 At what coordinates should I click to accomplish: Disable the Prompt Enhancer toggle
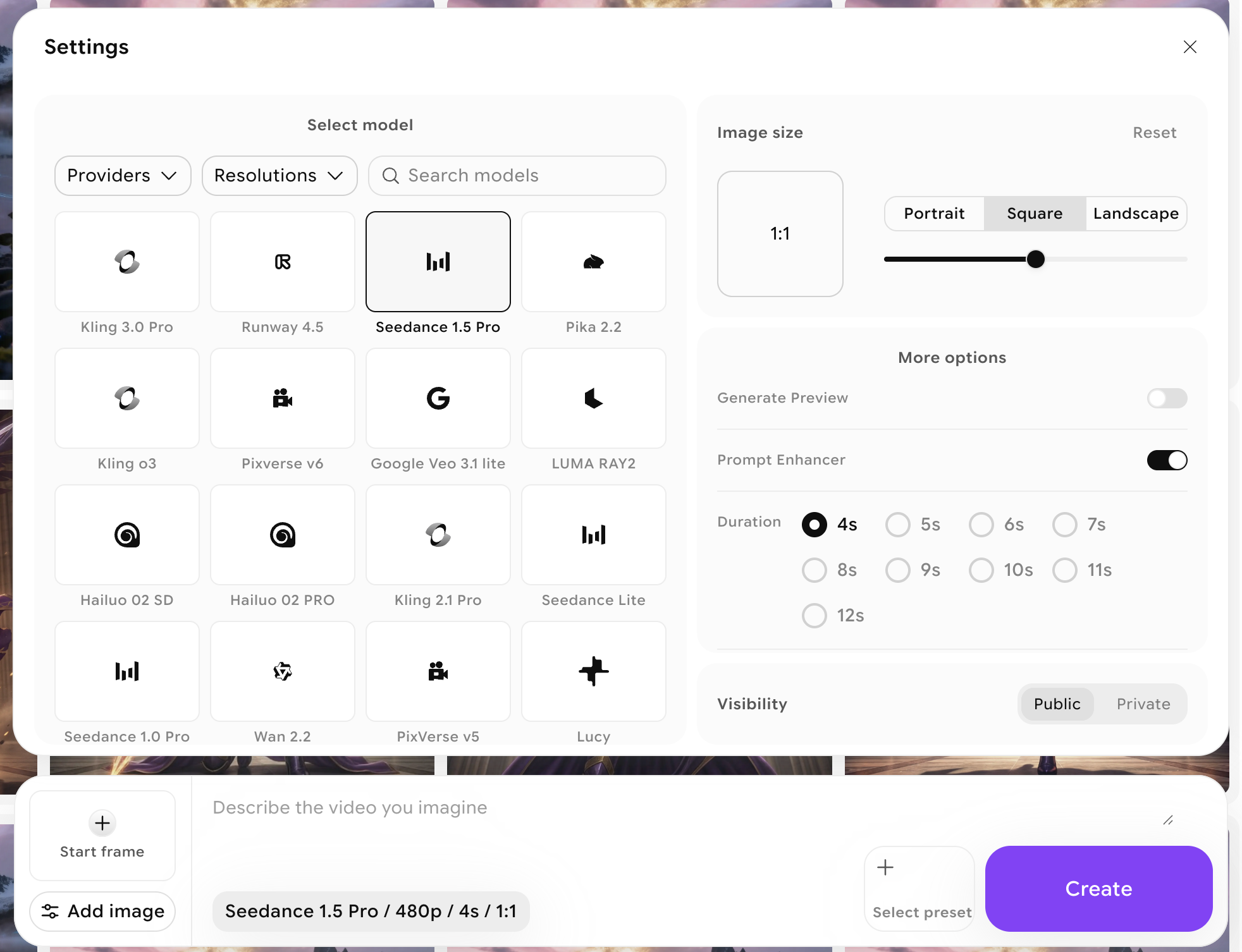pos(1166,460)
